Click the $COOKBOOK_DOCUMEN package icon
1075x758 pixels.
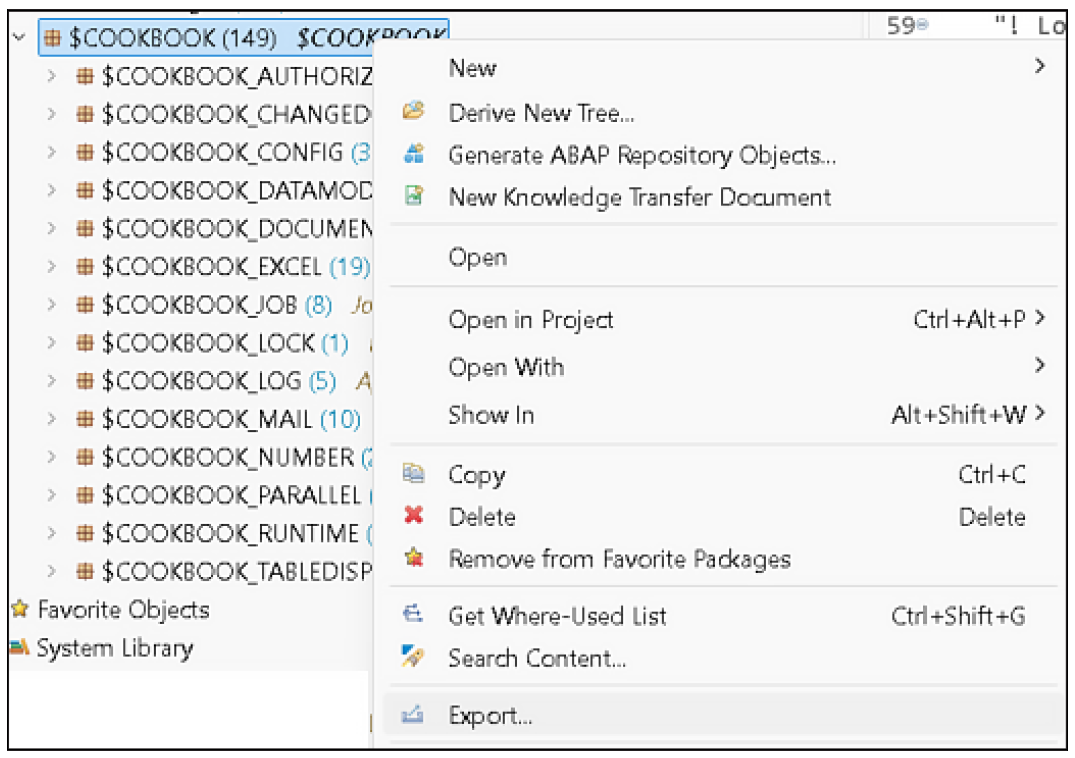click(x=85, y=228)
